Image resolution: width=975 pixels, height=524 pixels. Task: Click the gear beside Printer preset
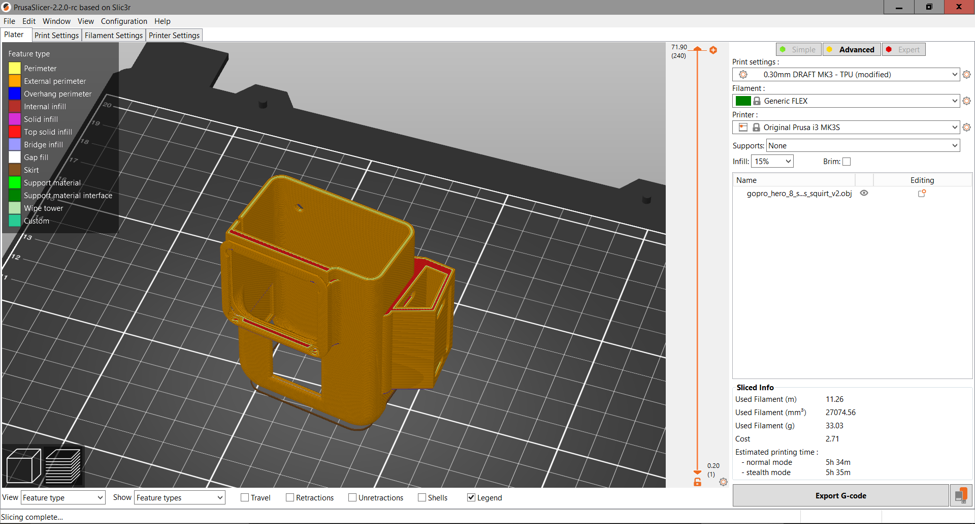pyautogui.click(x=966, y=127)
